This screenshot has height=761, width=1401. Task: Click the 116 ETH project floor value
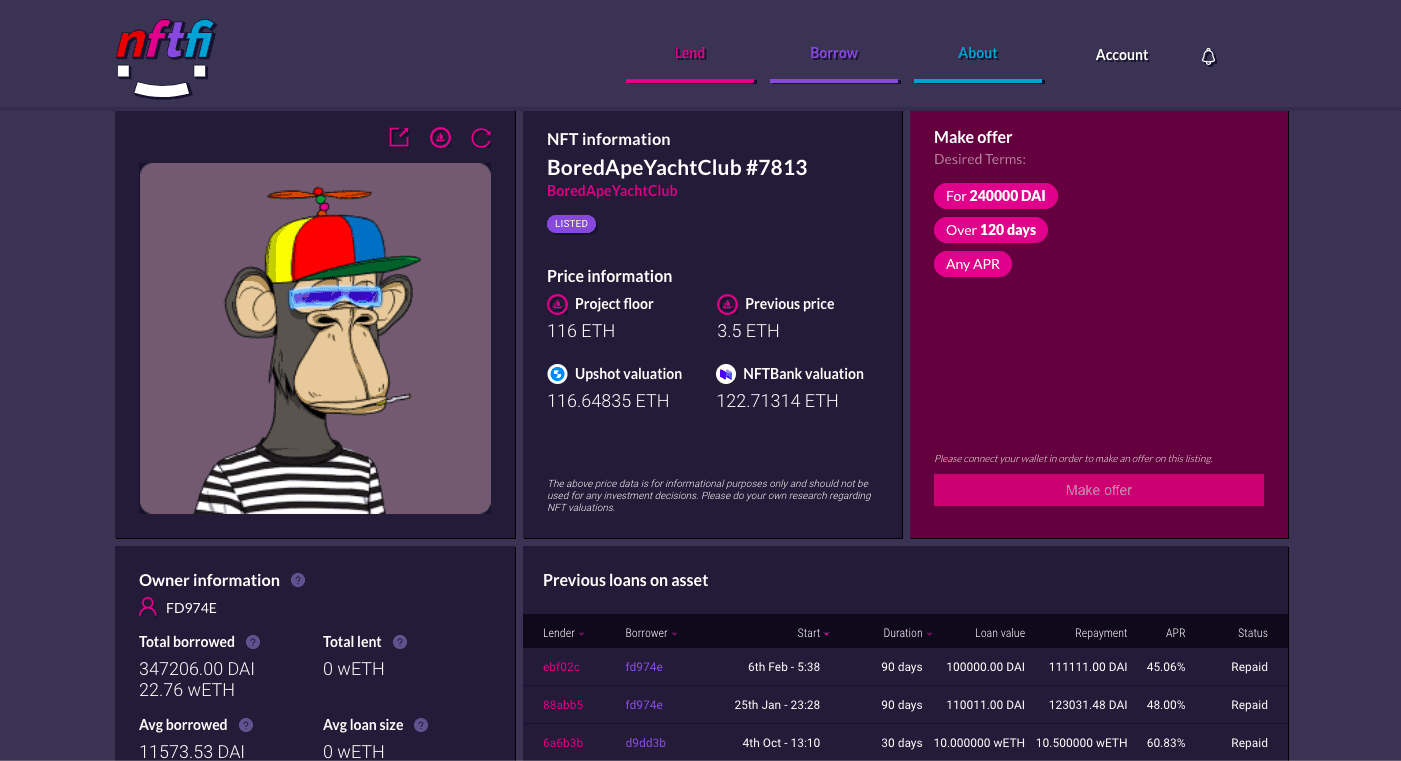[581, 331]
